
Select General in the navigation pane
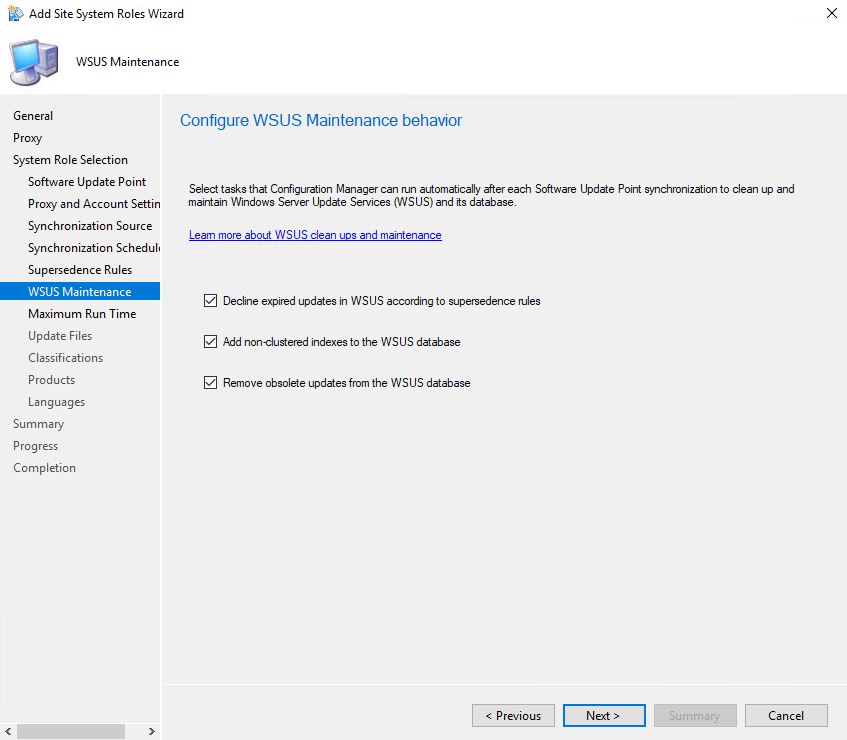tap(33, 116)
